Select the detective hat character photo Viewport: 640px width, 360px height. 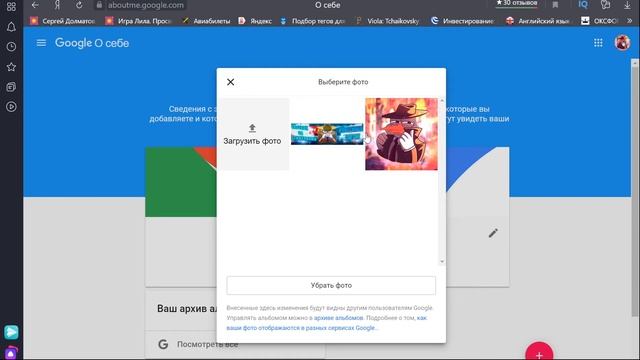click(401, 134)
